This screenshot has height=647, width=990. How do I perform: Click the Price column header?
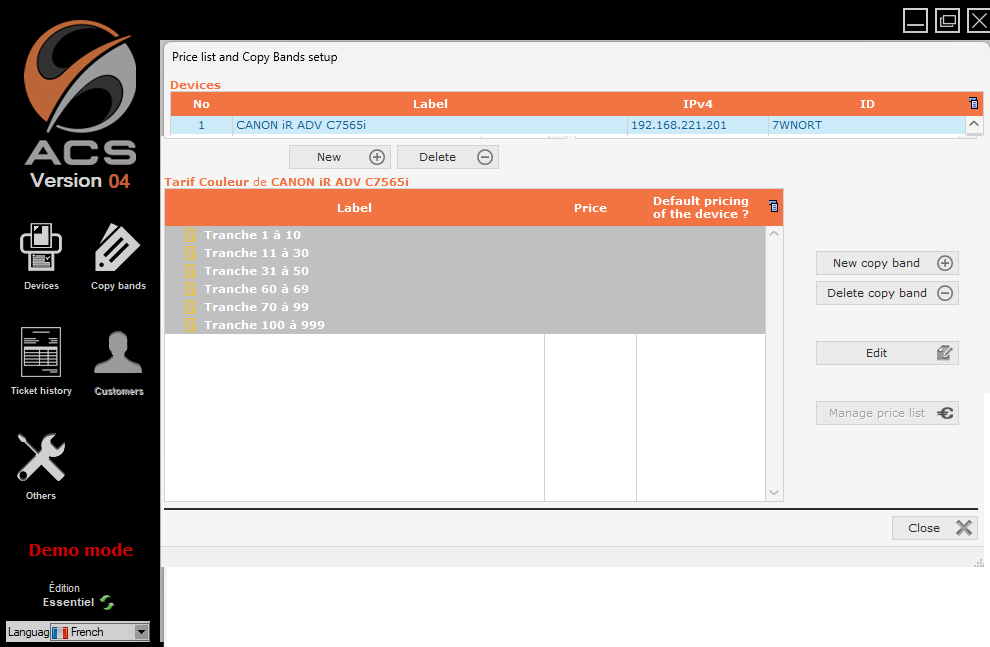pyautogui.click(x=590, y=208)
